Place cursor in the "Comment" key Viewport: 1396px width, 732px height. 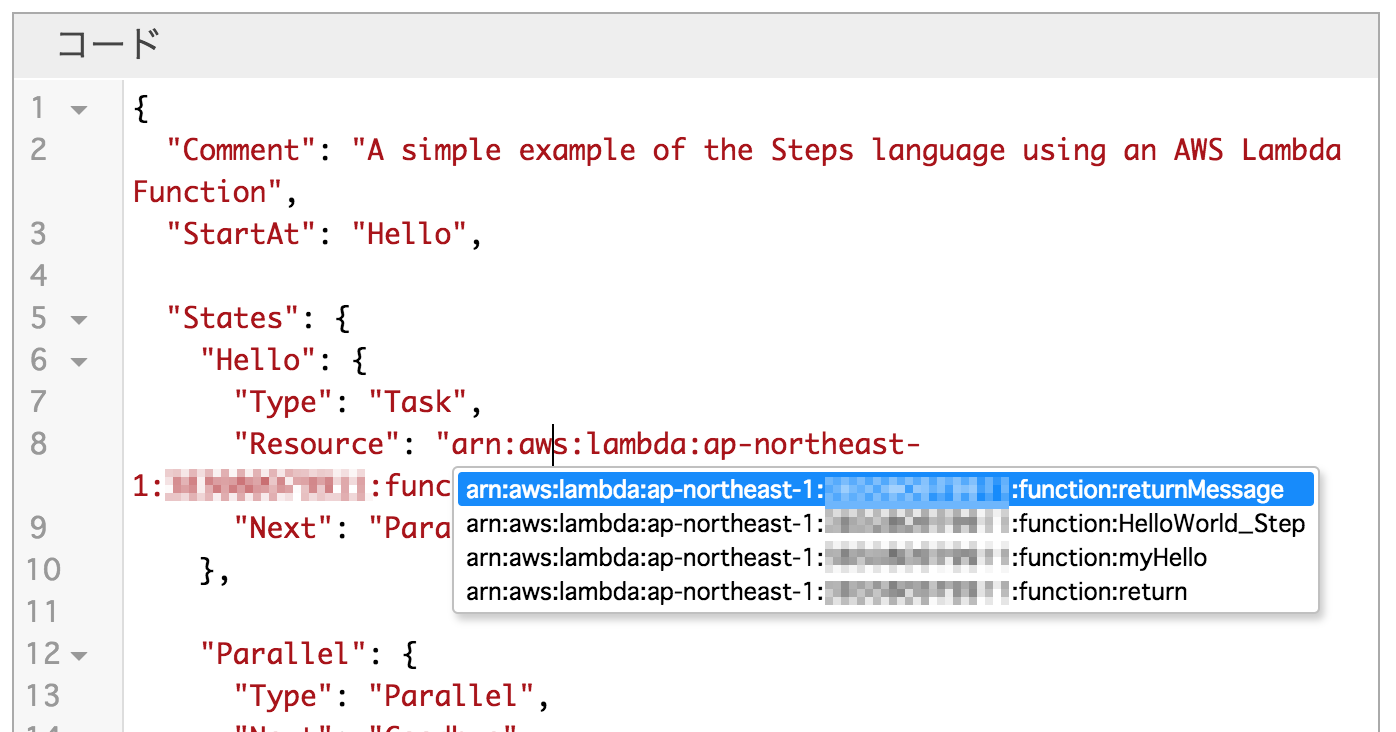pyautogui.click(x=241, y=151)
